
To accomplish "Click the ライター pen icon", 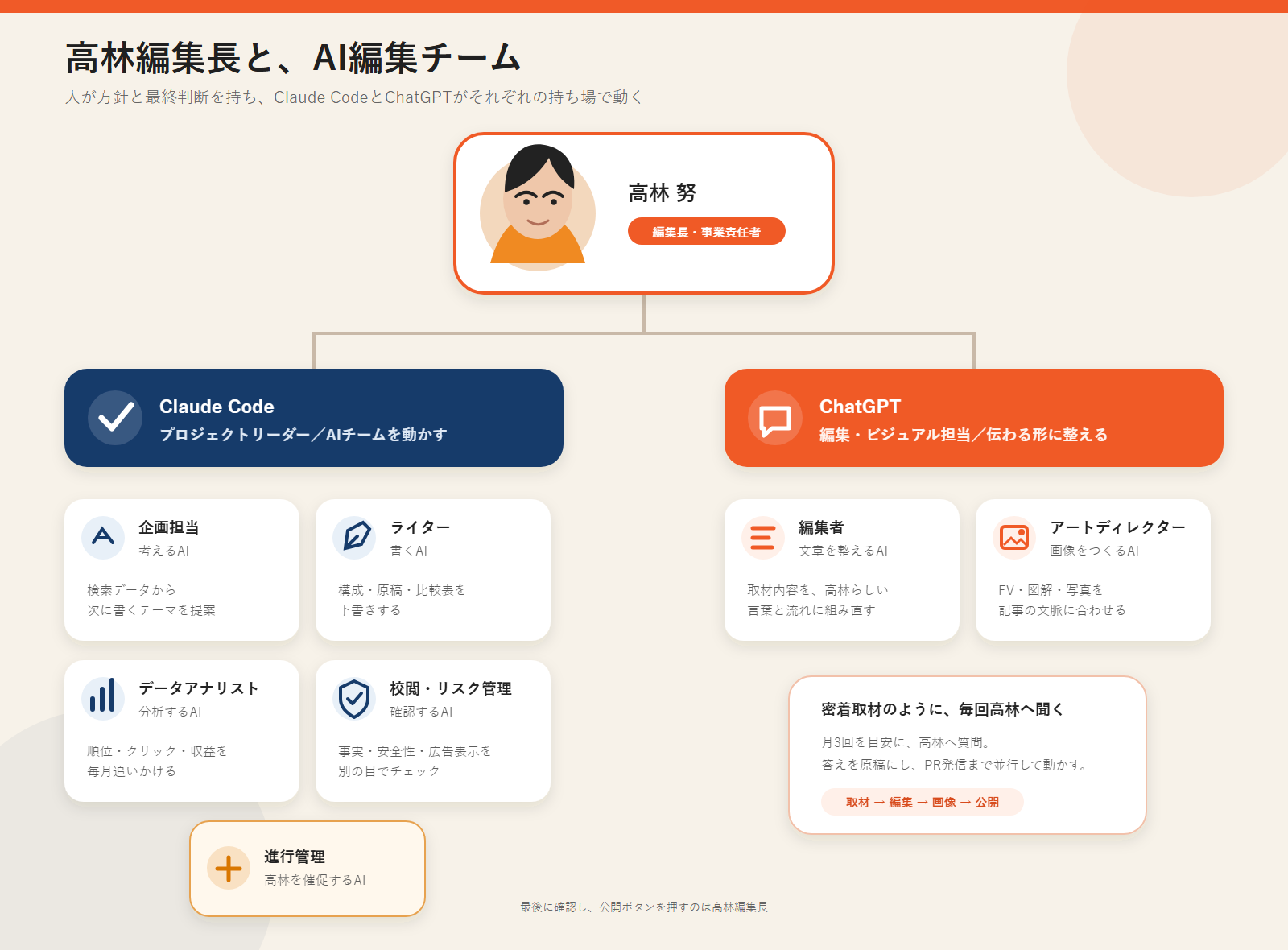I will 354,537.
